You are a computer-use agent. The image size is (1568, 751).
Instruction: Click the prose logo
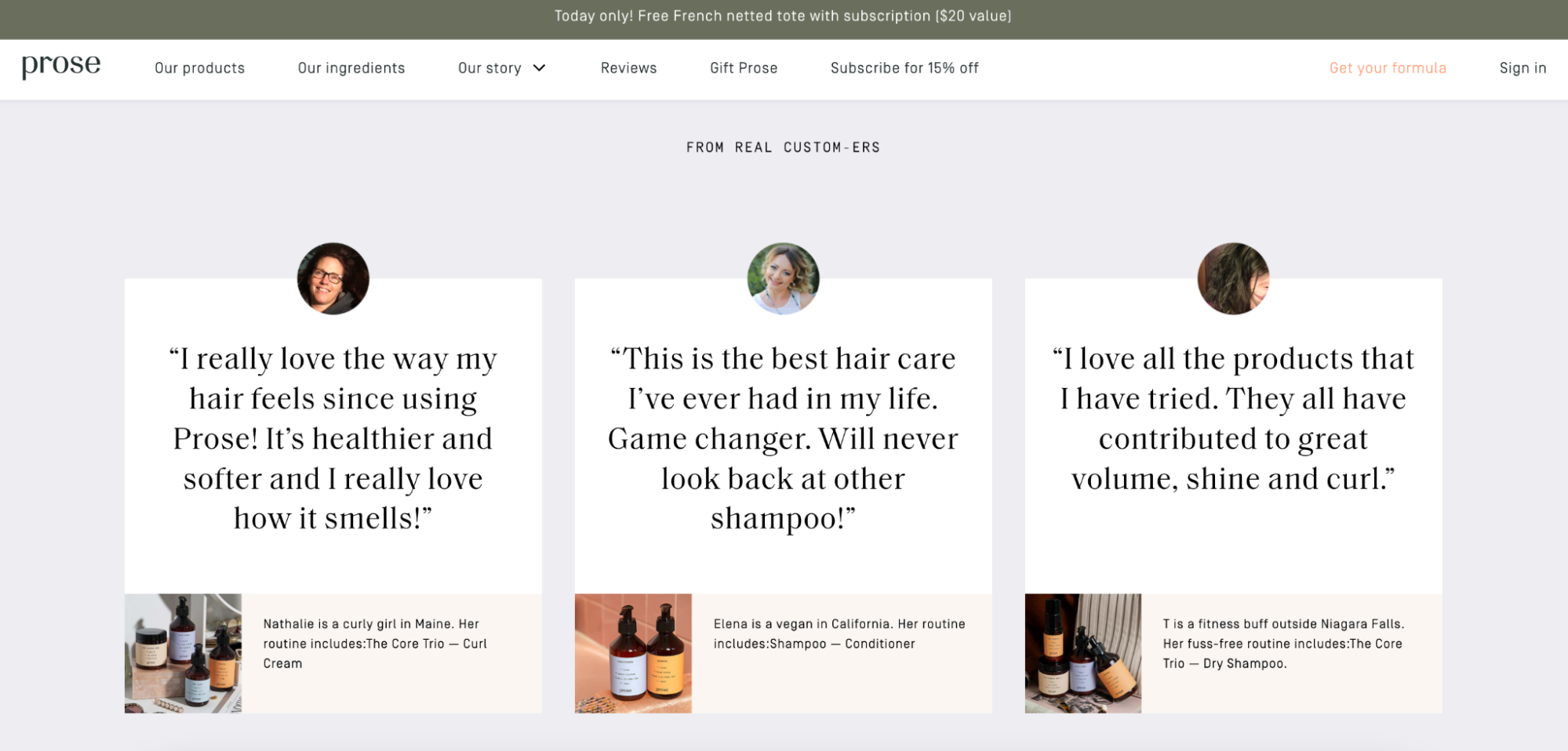(61, 66)
